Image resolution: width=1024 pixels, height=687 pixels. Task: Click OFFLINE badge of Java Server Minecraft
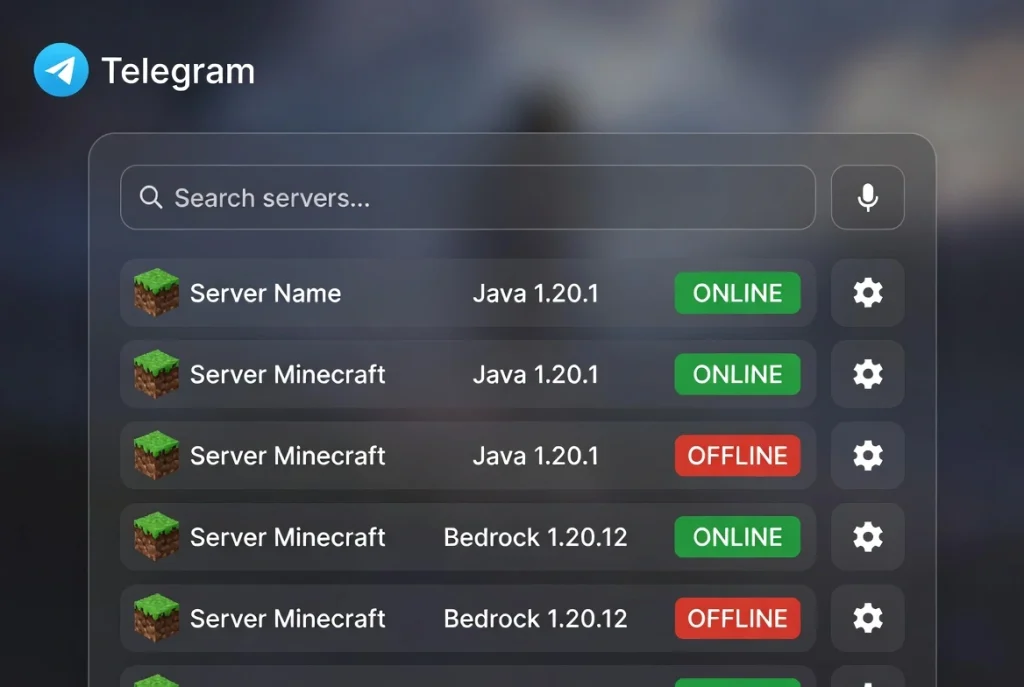click(737, 455)
